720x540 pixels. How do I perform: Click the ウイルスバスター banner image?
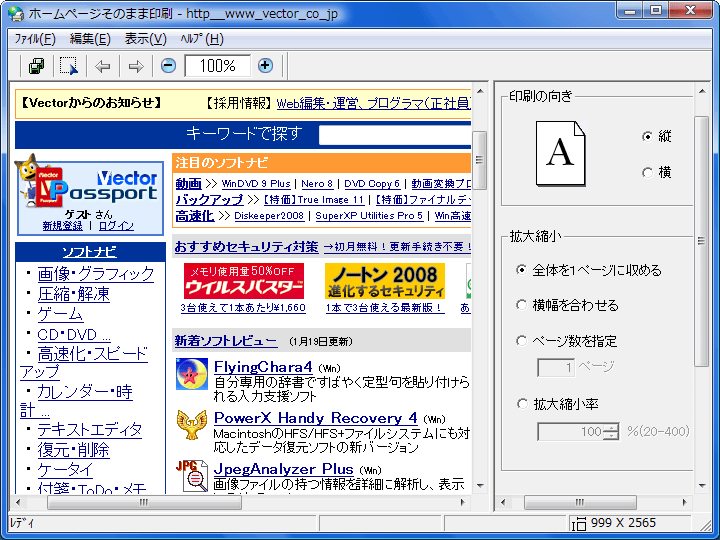point(243,281)
